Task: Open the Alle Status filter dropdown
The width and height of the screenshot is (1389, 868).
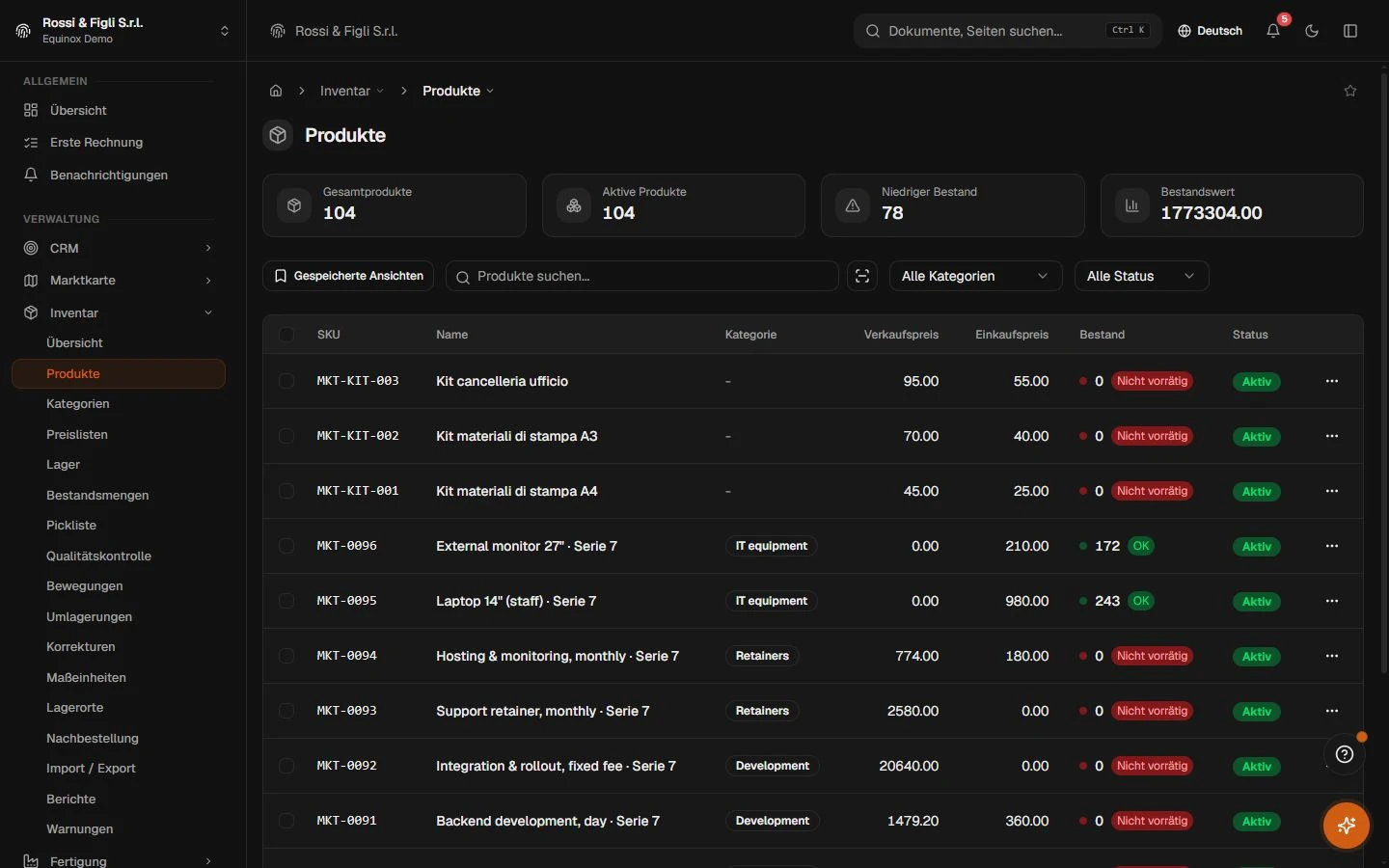Action: (1141, 276)
